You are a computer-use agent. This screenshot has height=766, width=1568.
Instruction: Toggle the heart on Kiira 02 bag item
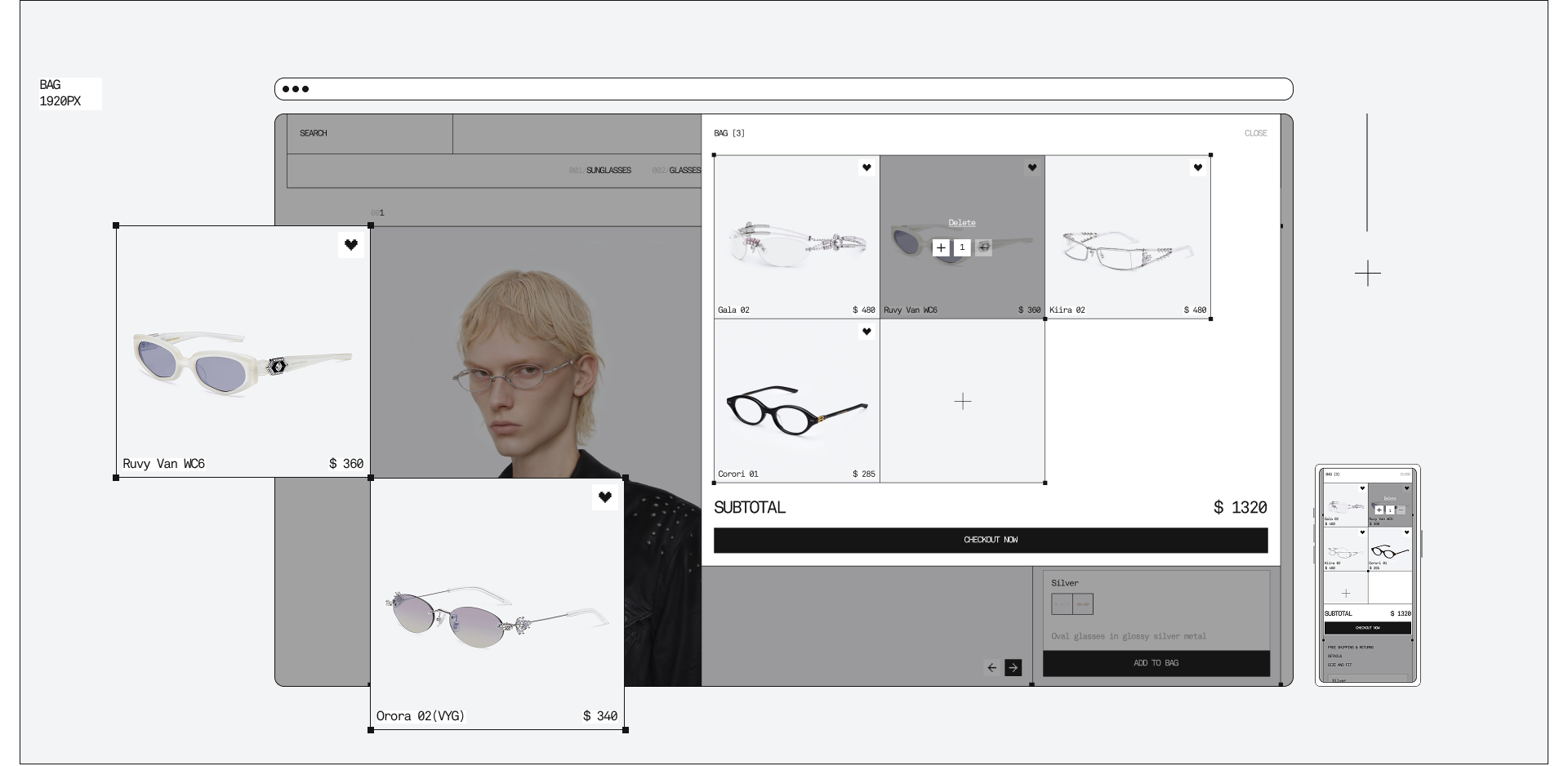point(1197,167)
